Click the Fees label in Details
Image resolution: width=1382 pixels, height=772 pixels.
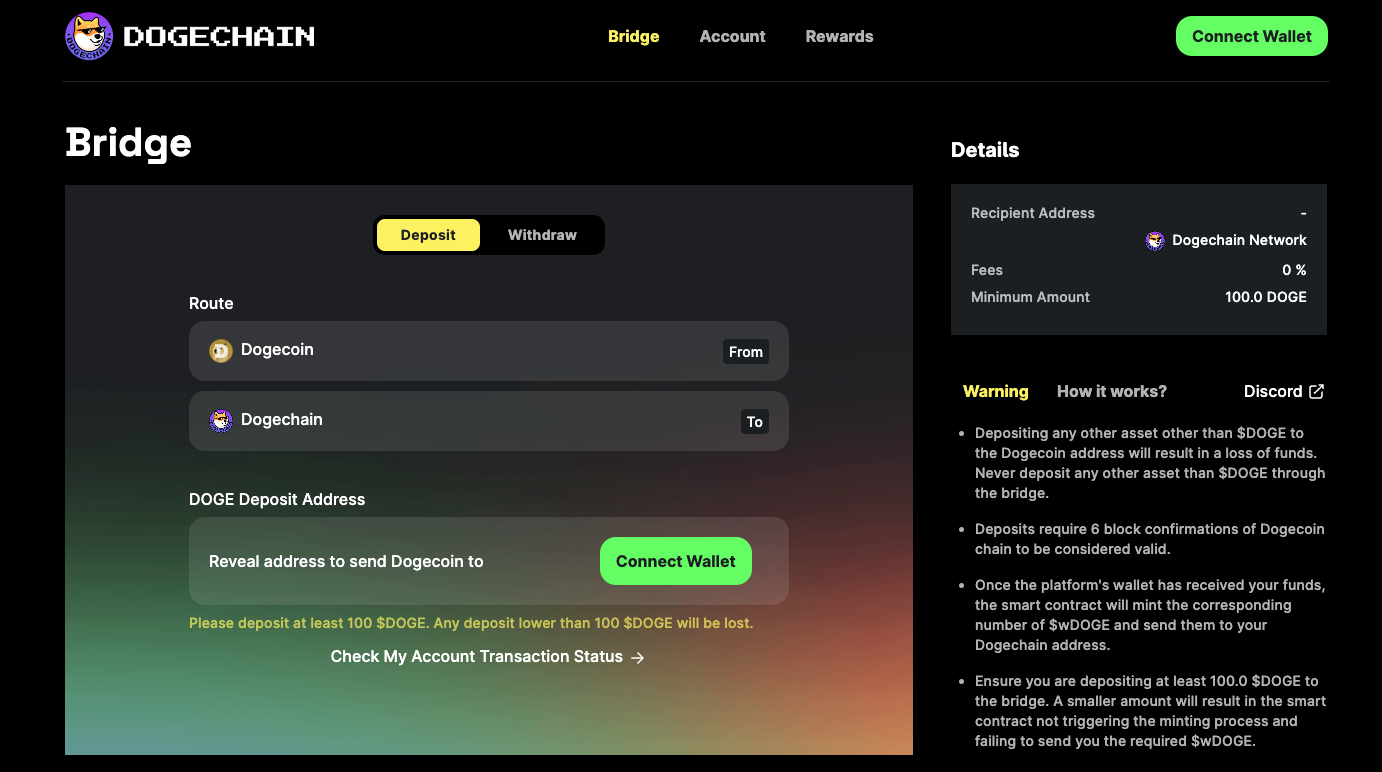pyautogui.click(x=987, y=270)
